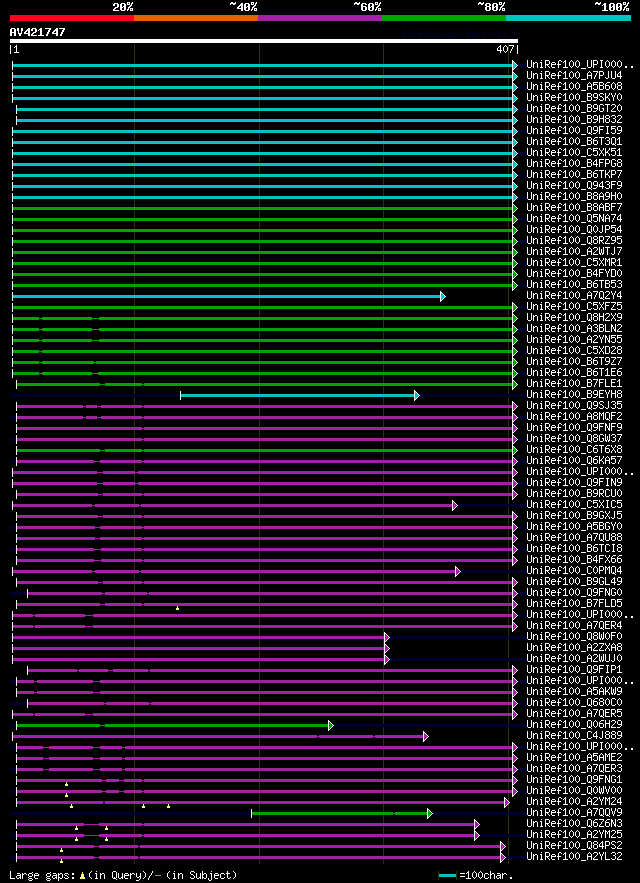Image resolution: width=640 pixels, height=883 pixels.
Task: Select the UniRef100_B9SKY0 hit label
Action: click(x=574, y=97)
